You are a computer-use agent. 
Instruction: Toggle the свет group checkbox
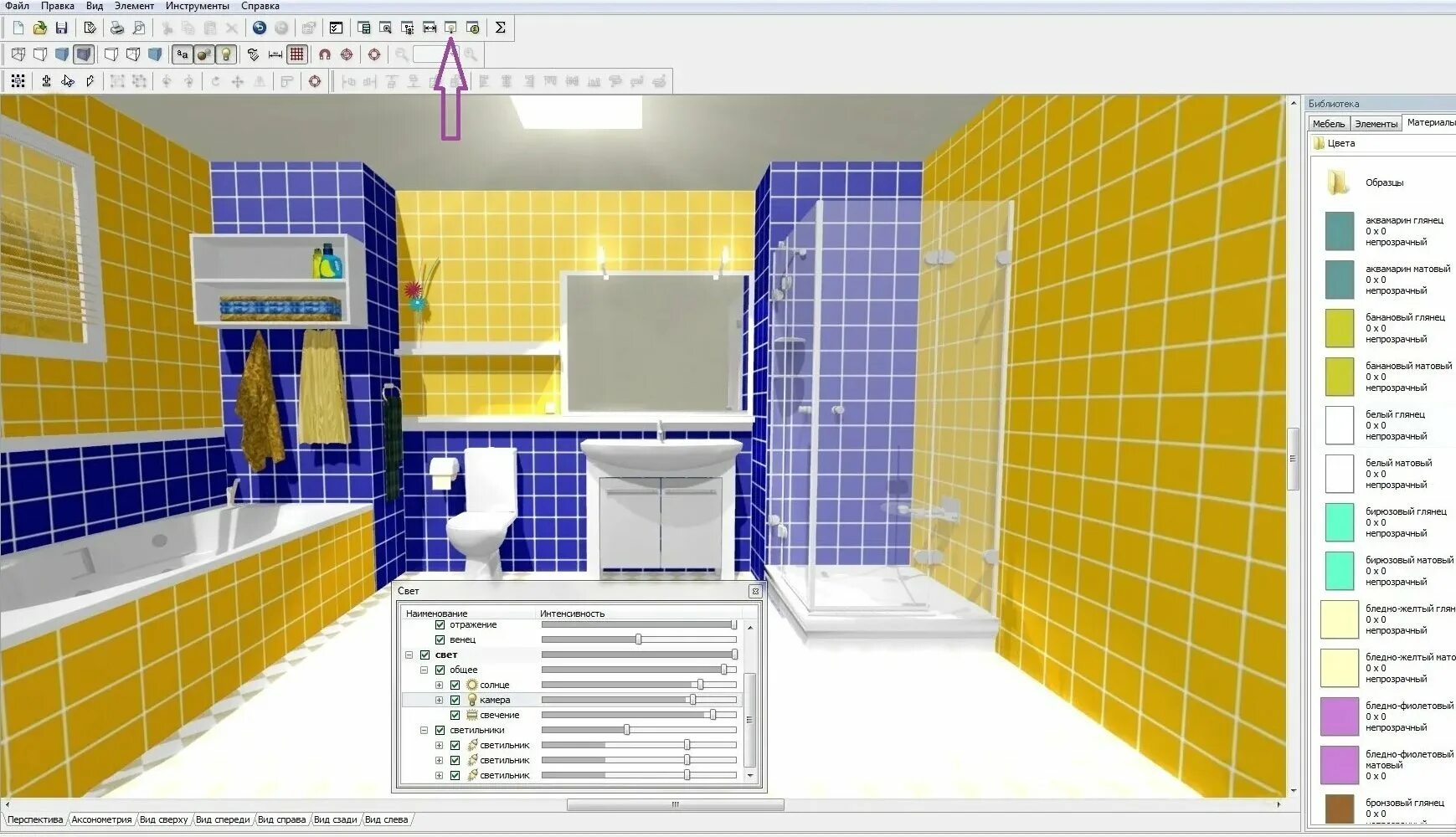tap(424, 655)
